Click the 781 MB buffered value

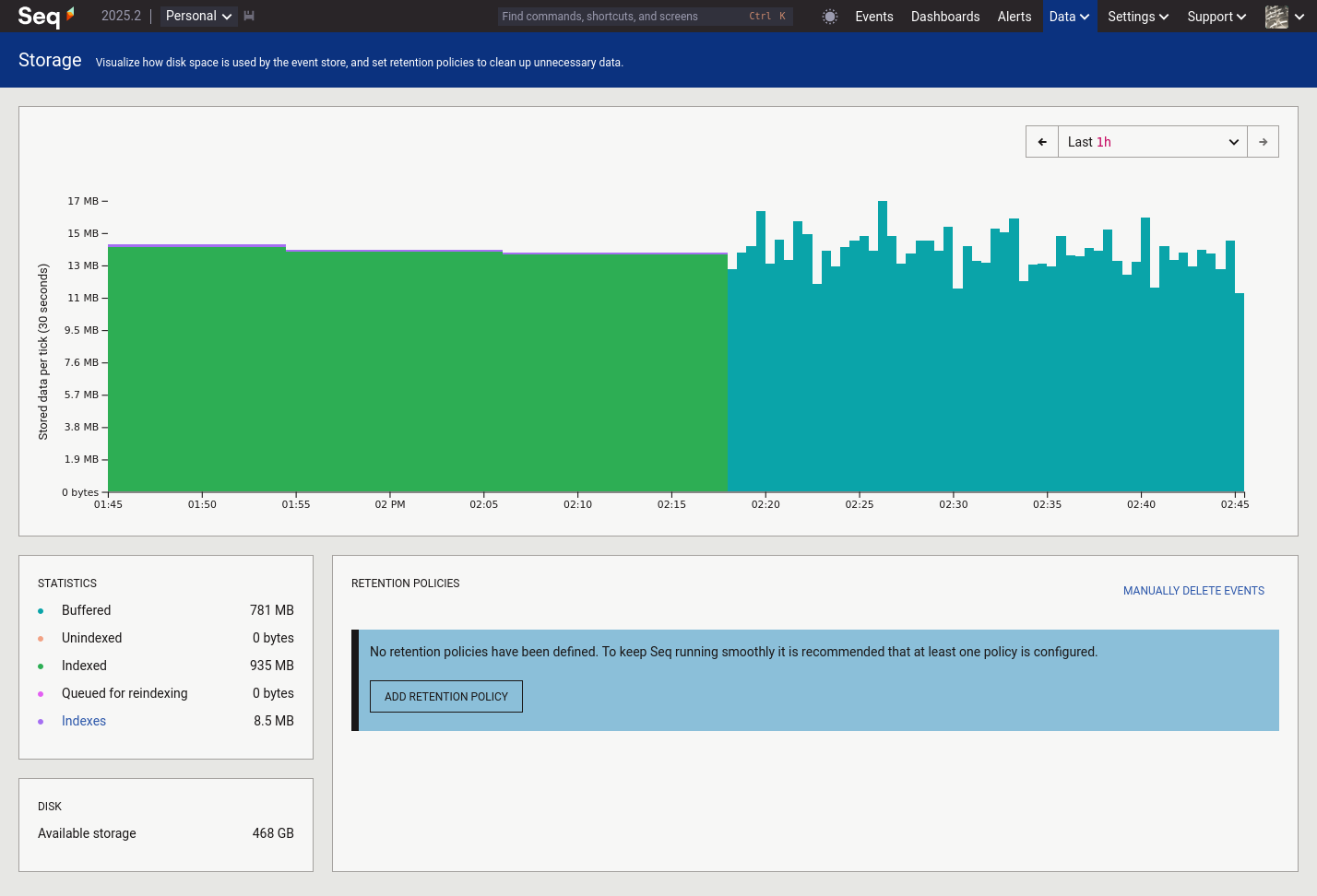(272, 610)
